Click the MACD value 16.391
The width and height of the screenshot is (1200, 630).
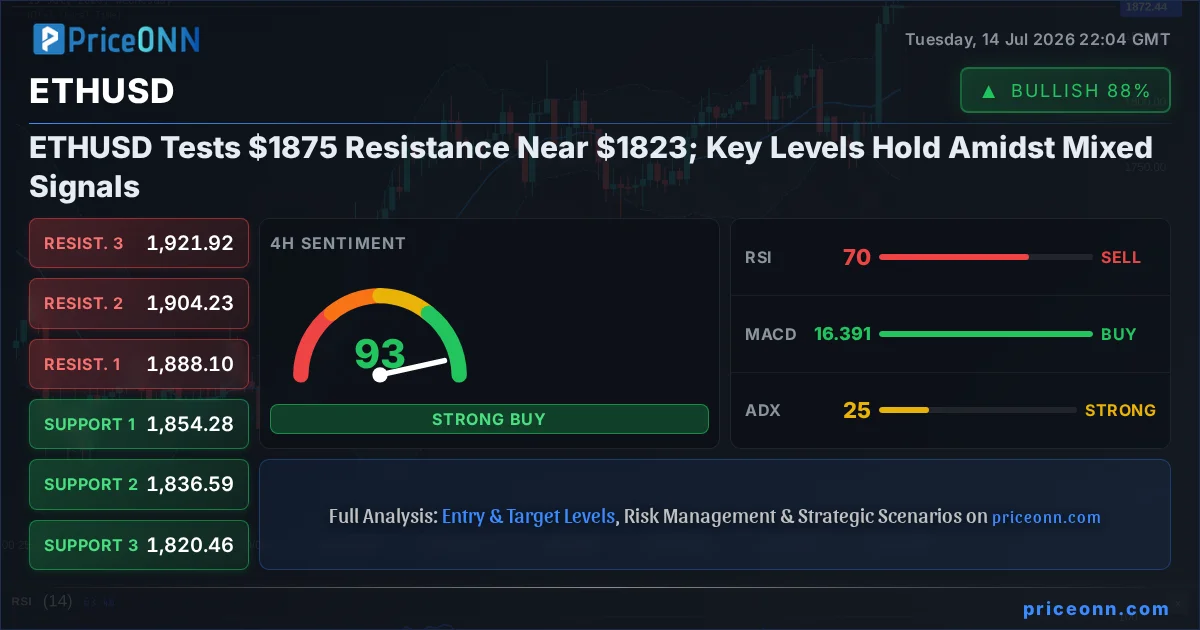842,334
